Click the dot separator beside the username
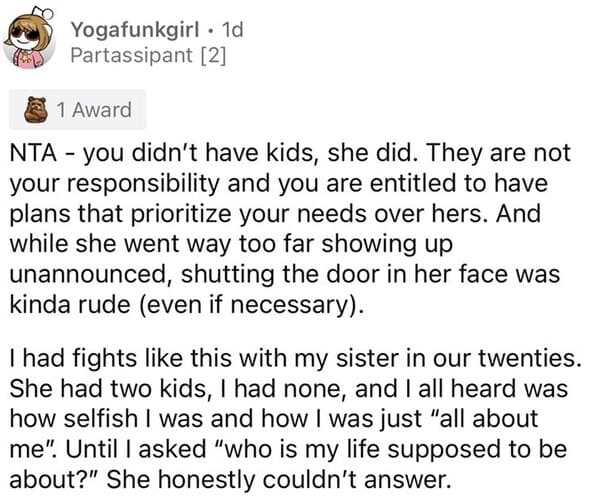 click(x=210, y=31)
